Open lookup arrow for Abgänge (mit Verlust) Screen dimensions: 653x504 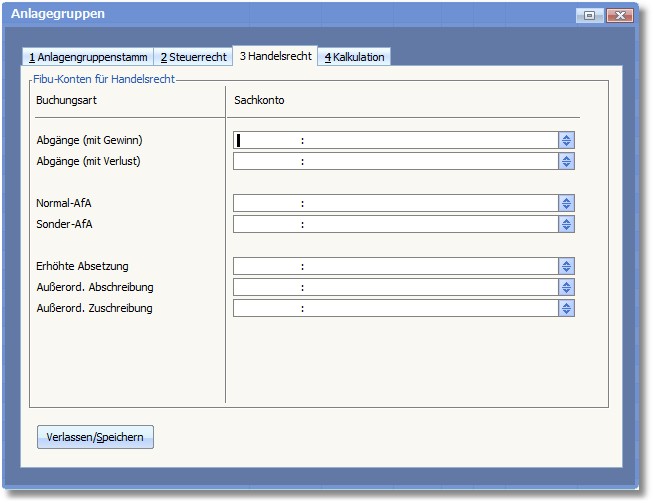click(x=567, y=161)
